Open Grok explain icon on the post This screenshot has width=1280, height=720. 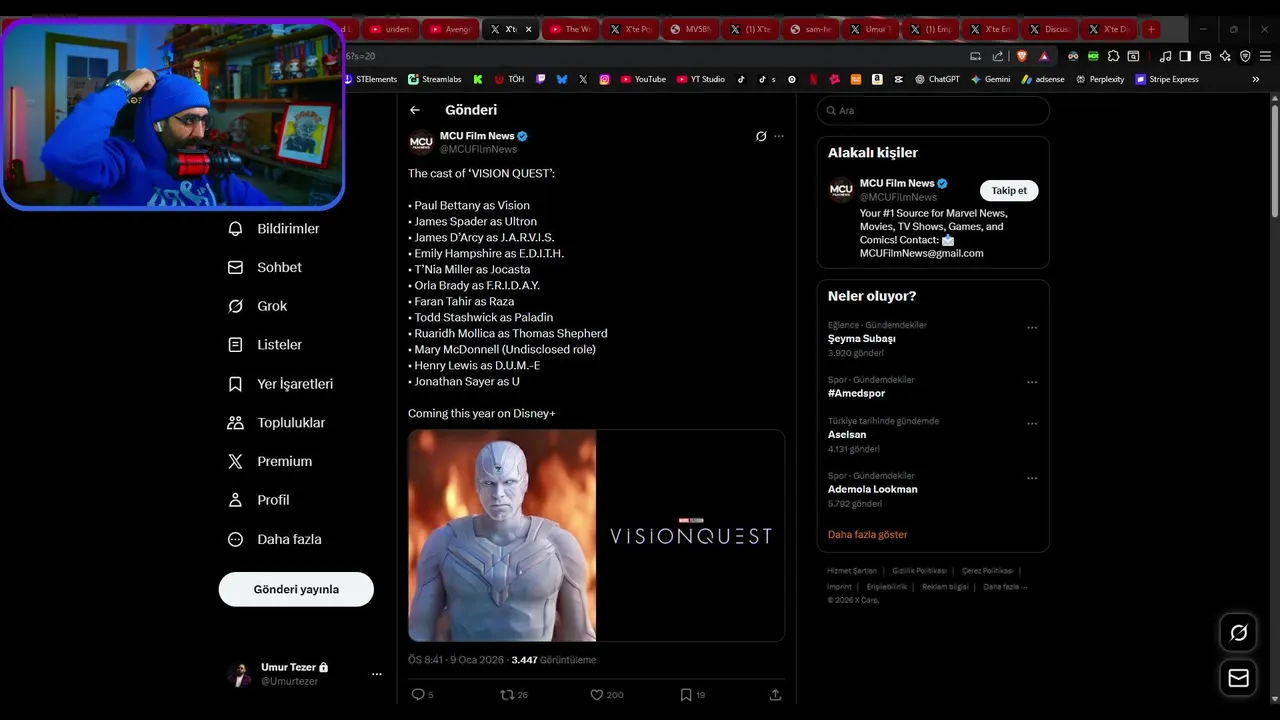click(x=761, y=136)
